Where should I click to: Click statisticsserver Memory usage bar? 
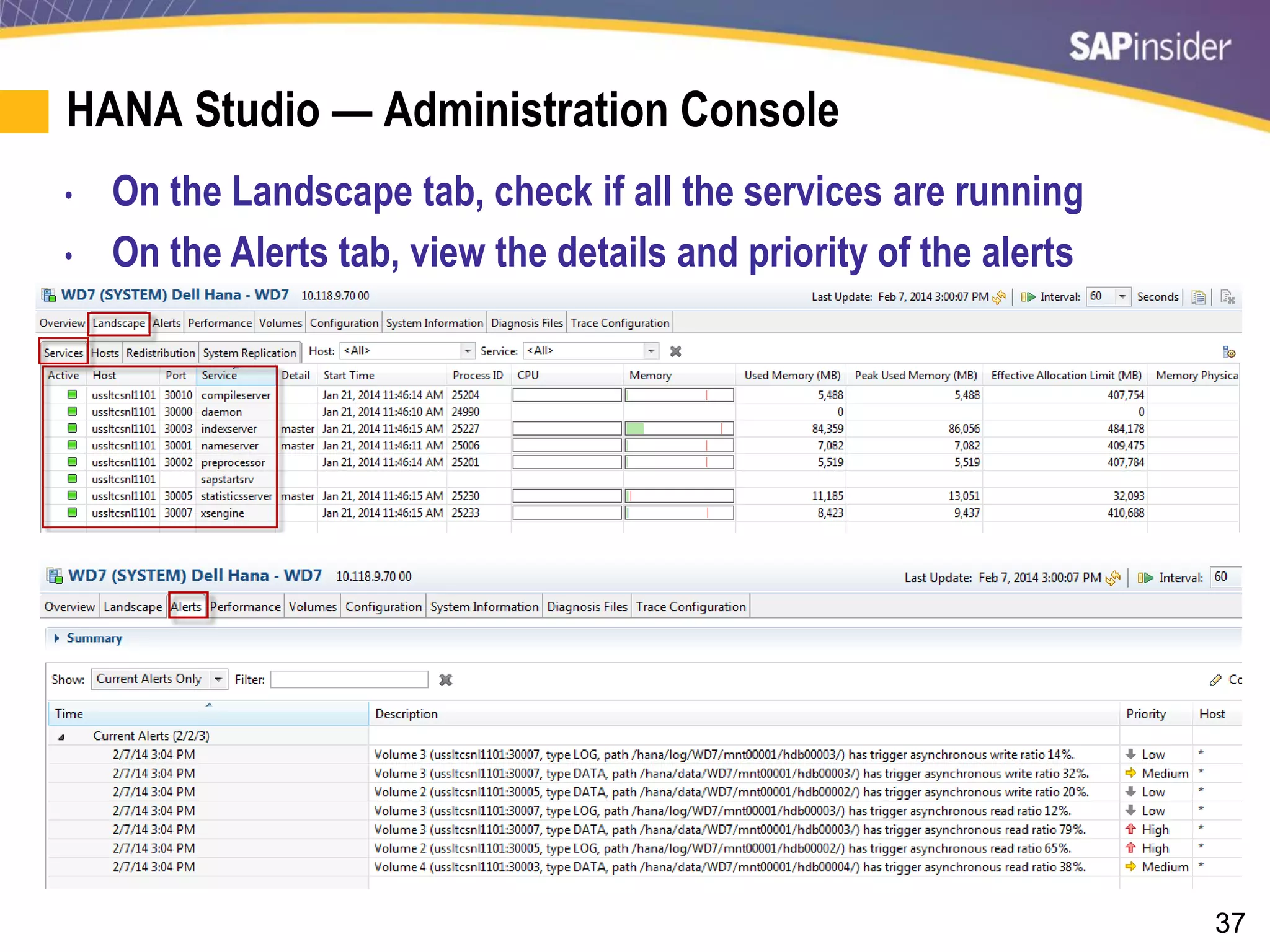coord(680,496)
